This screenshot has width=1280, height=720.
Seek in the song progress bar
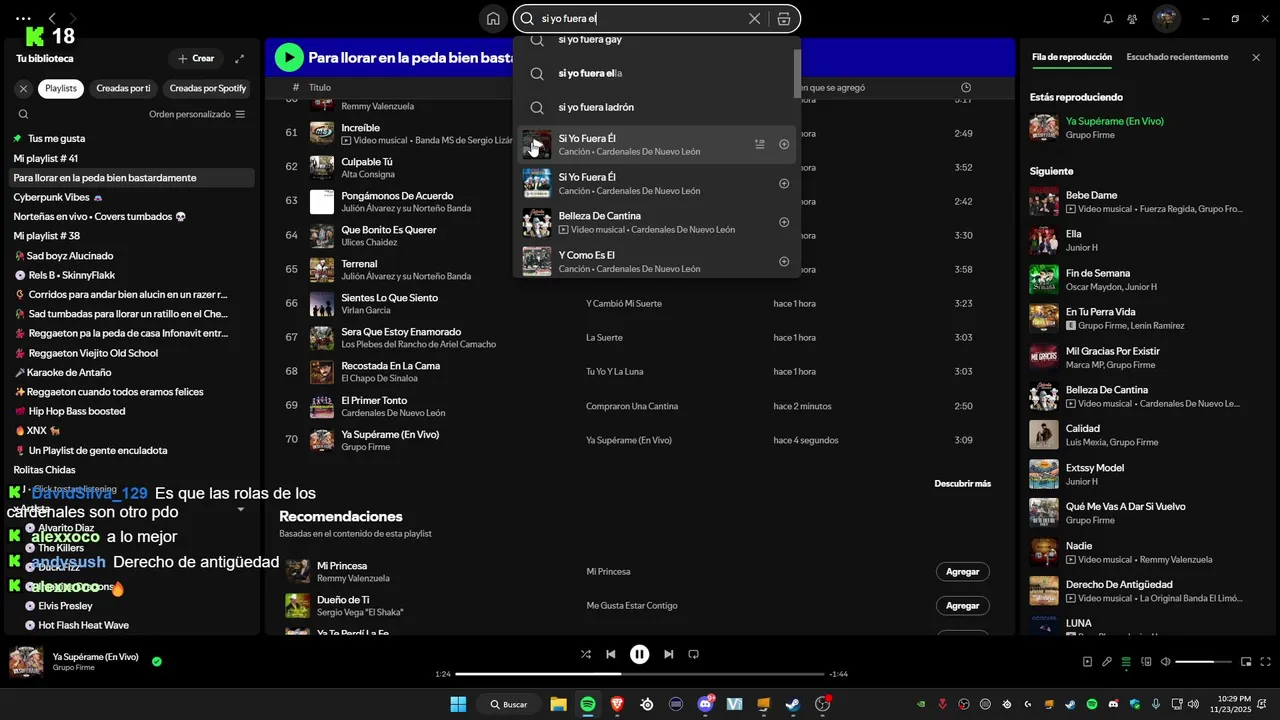click(x=640, y=674)
